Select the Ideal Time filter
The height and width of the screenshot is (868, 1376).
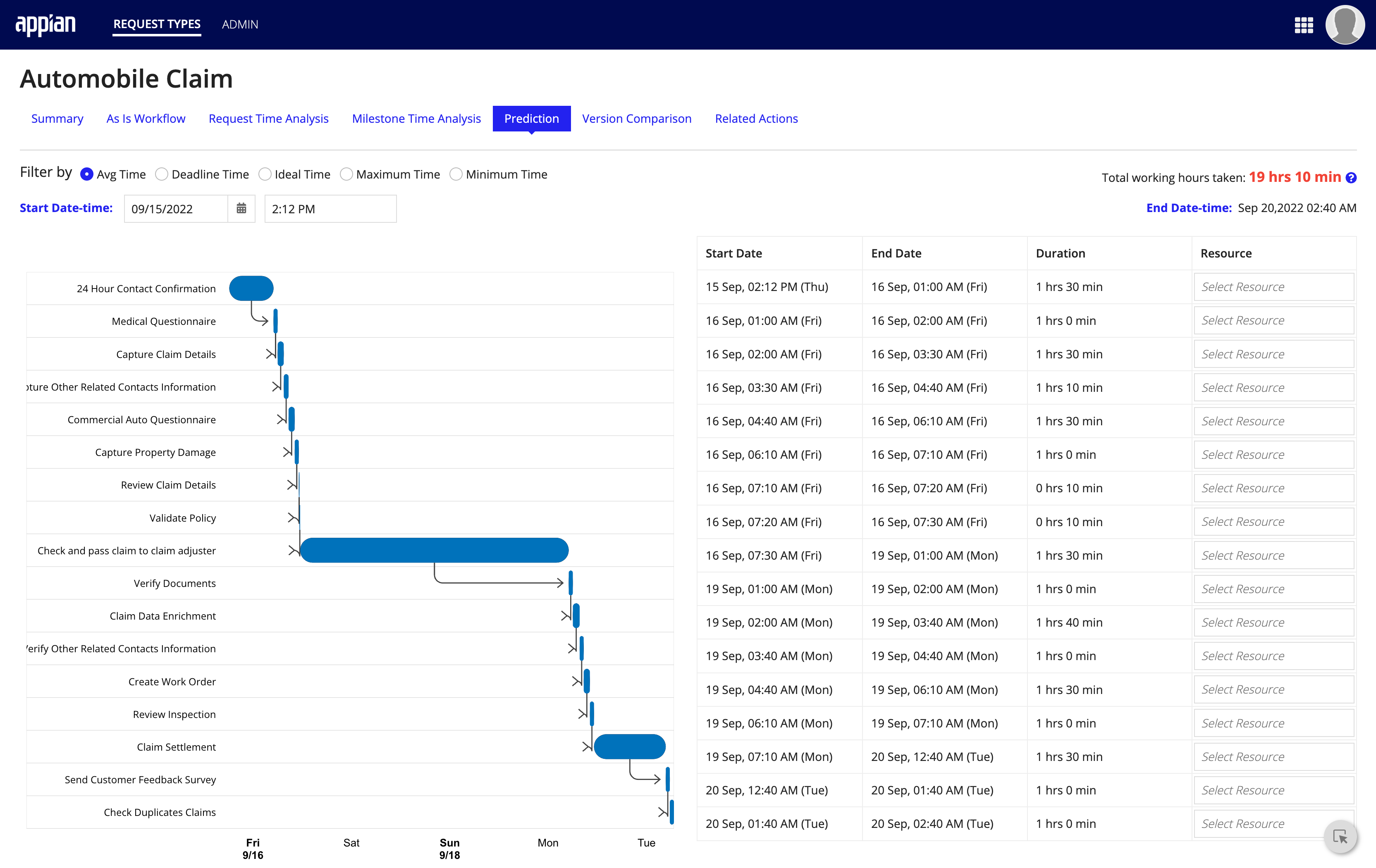point(265,174)
